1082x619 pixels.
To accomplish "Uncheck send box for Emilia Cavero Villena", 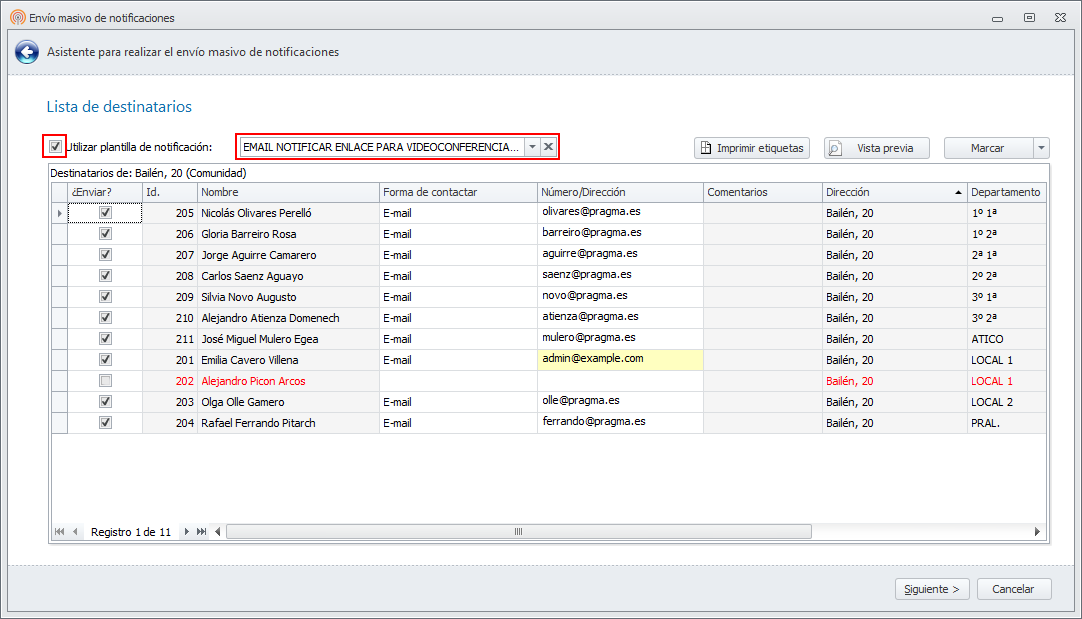I will pos(105,360).
